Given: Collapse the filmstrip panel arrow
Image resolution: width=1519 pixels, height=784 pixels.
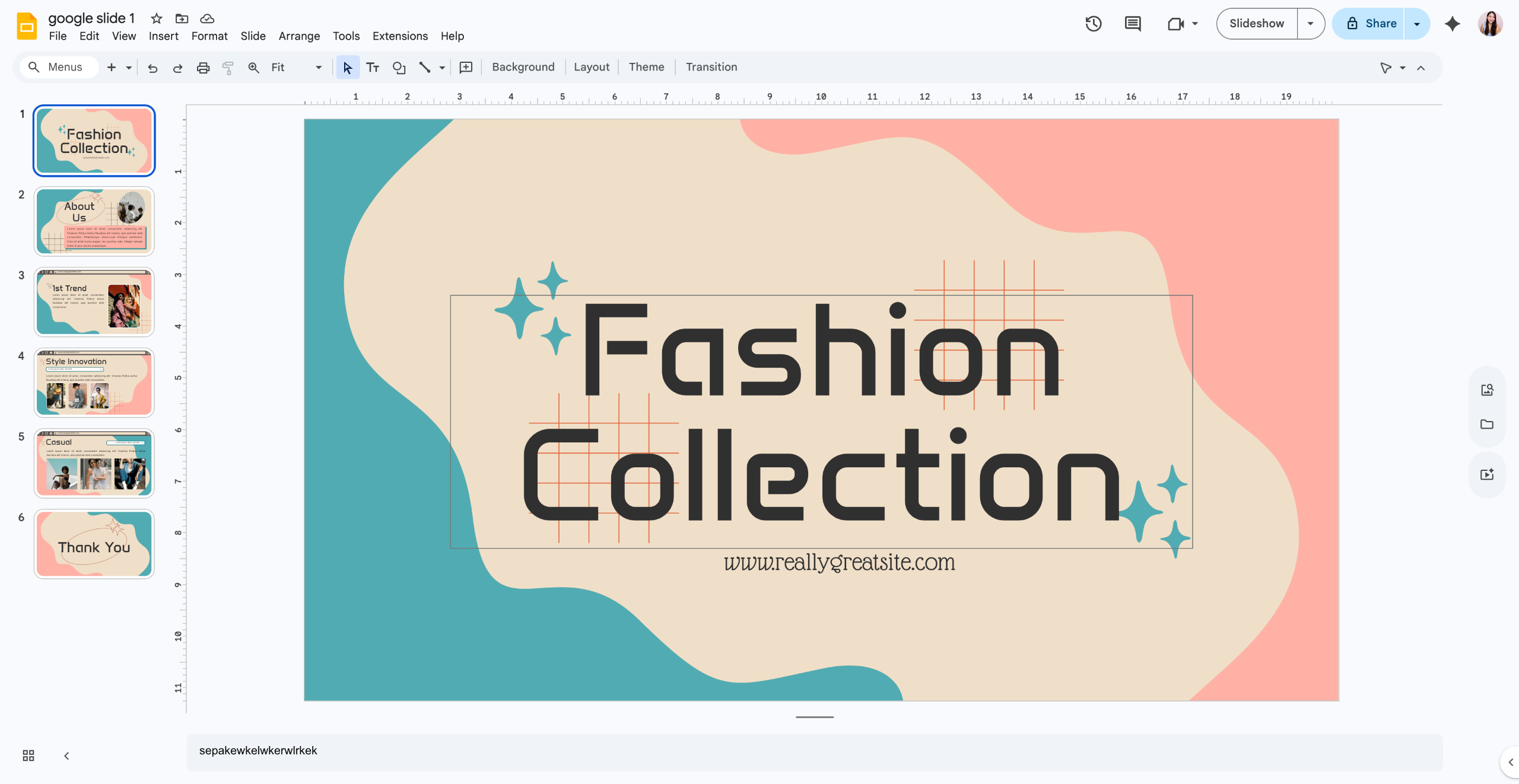Looking at the screenshot, I should pos(66,756).
